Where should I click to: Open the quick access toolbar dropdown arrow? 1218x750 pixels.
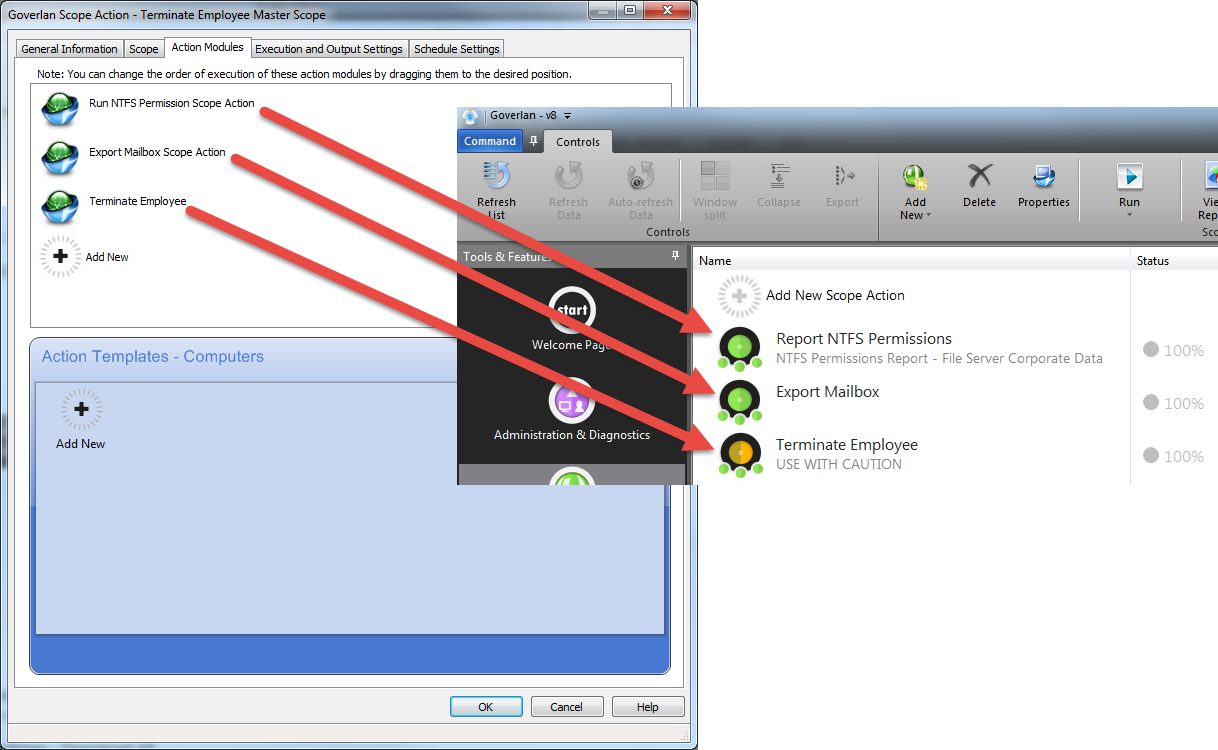click(x=568, y=116)
